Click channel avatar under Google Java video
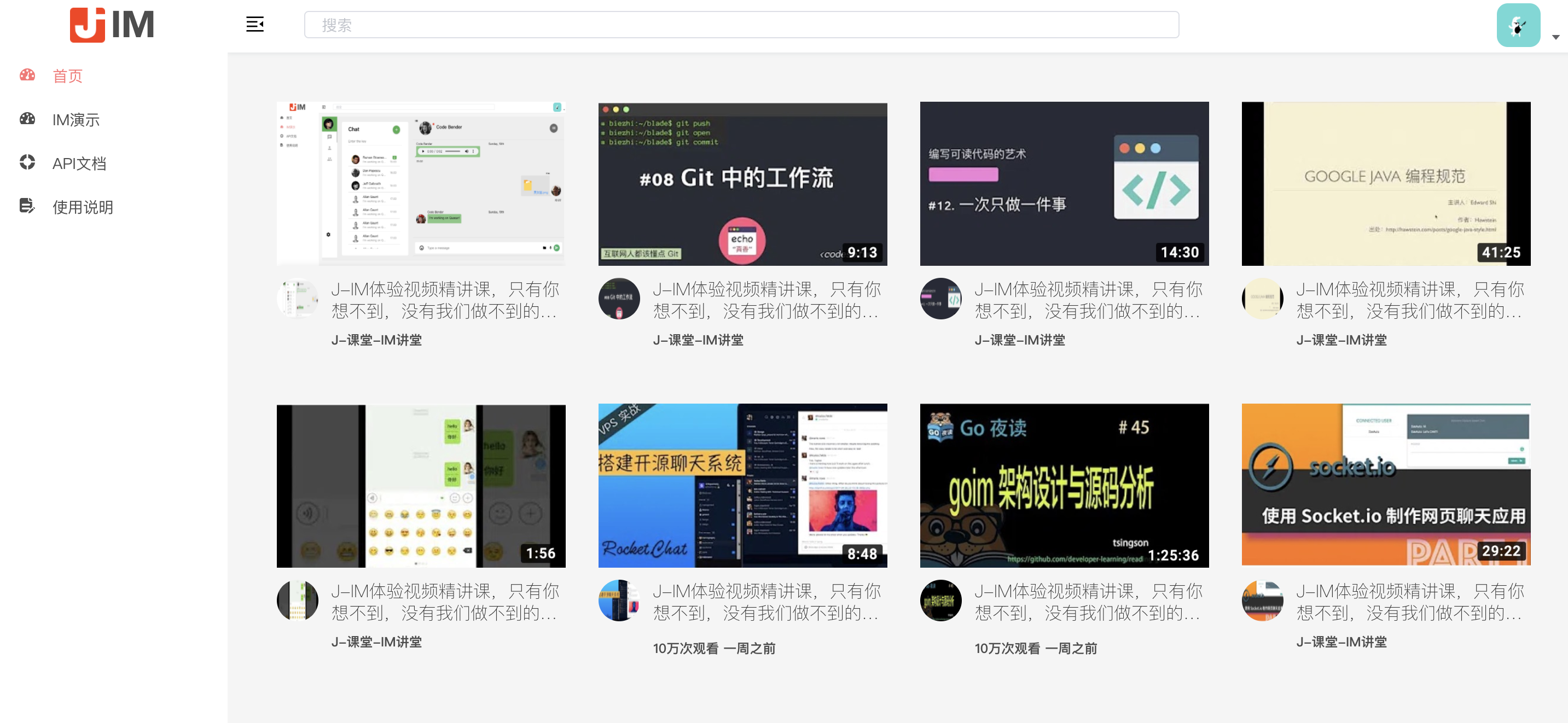This screenshot has width=1568, height=723. [1262, 299]
